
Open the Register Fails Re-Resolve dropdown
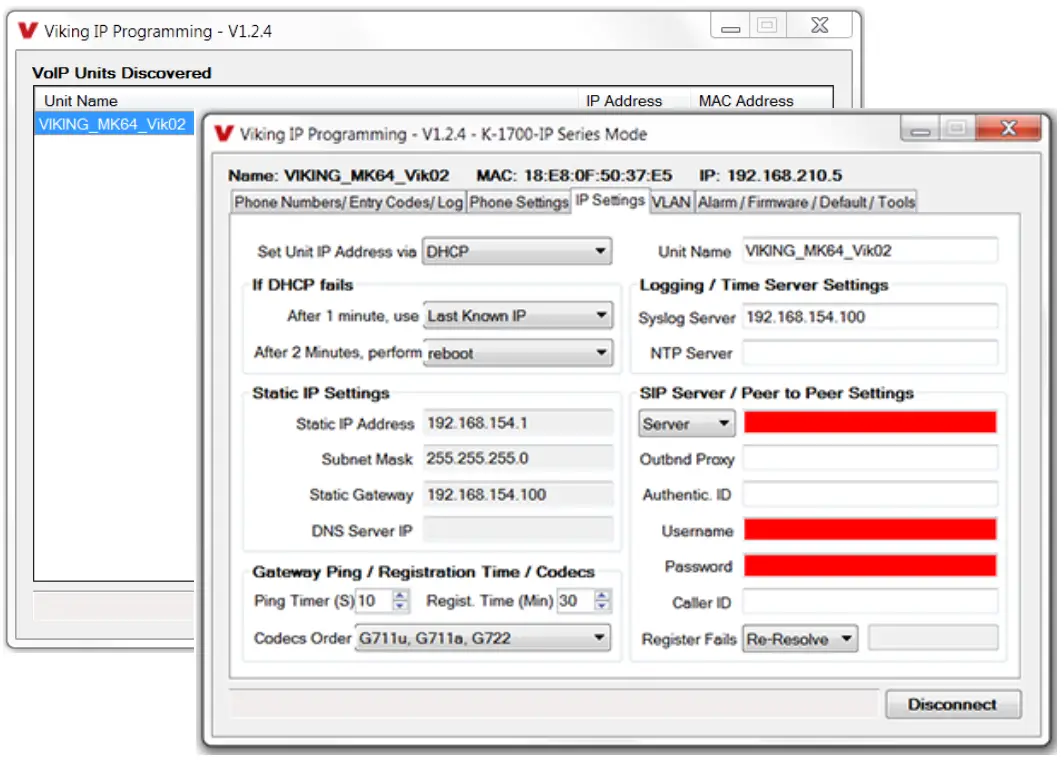[x=800, y=639]
